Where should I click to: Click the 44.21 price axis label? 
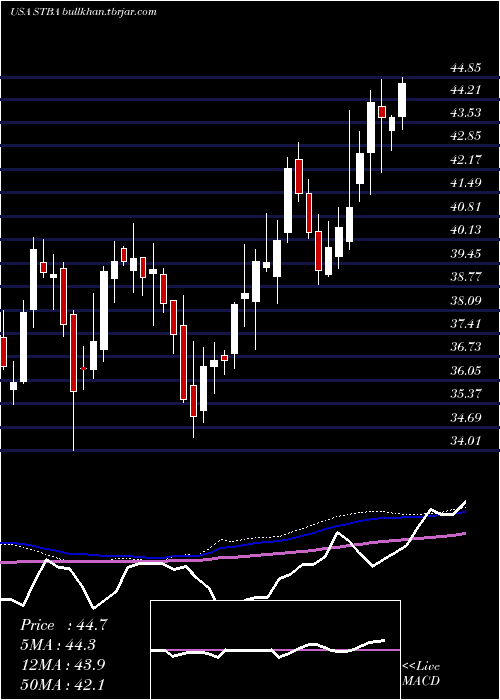(x=466, y=91)
